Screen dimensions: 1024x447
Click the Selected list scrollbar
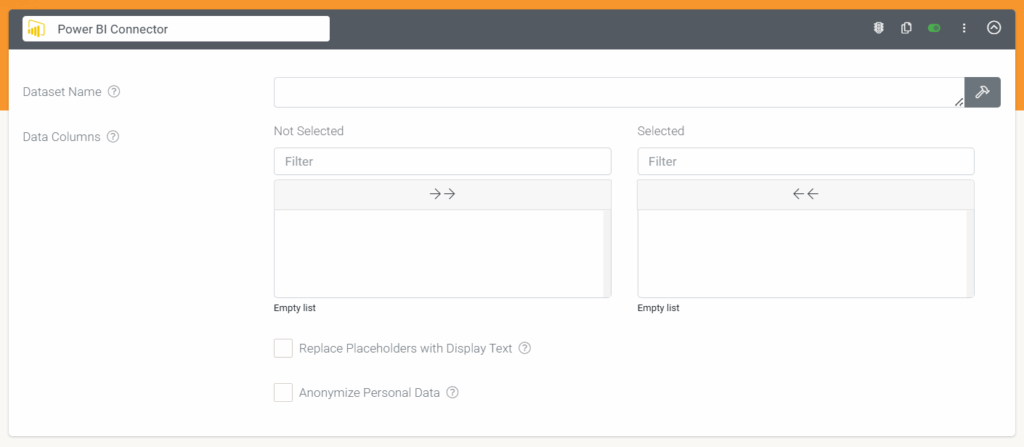click(x=970, y=254)
